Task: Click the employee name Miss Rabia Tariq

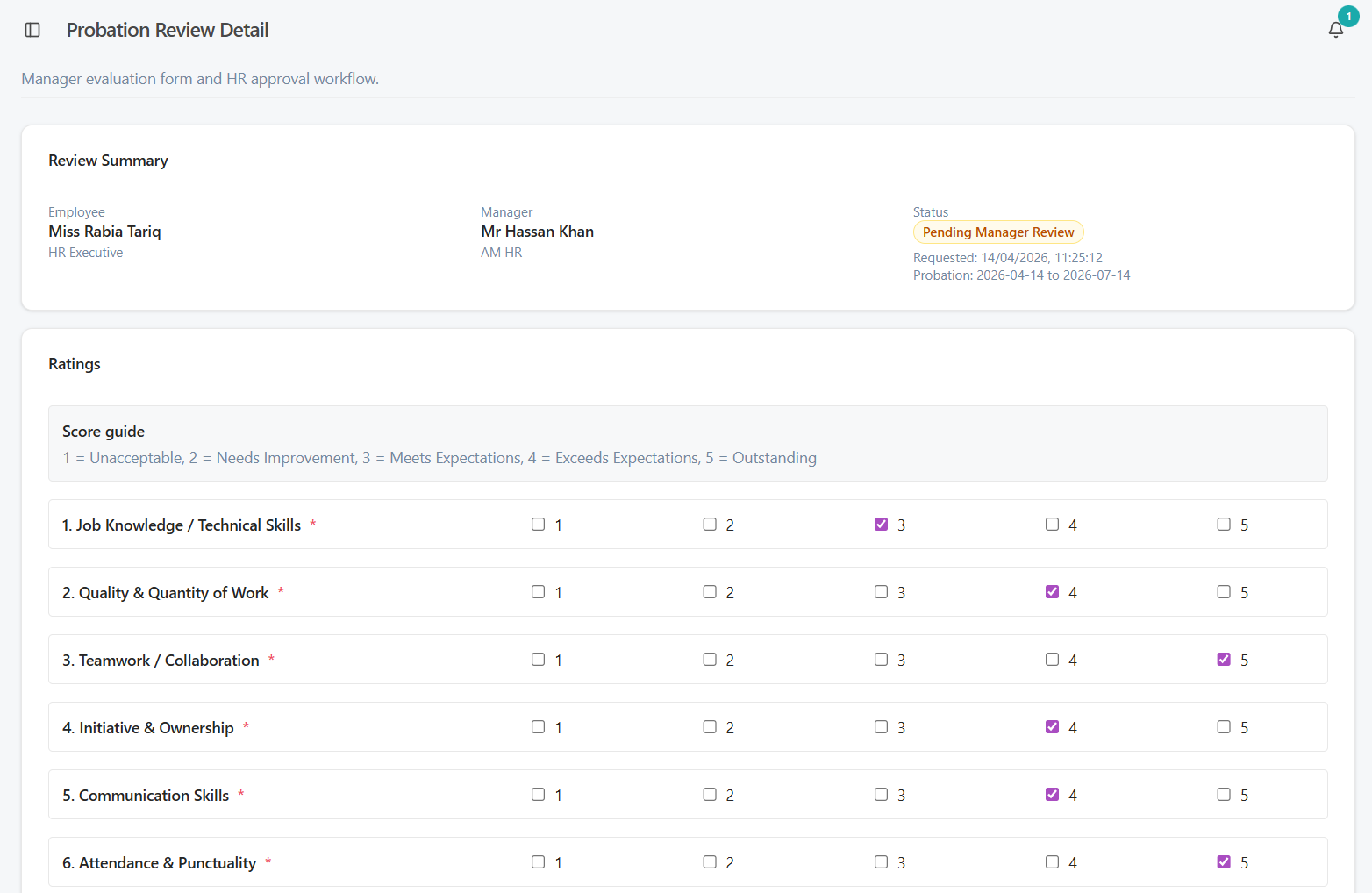Action: click(x=104, y=232)
